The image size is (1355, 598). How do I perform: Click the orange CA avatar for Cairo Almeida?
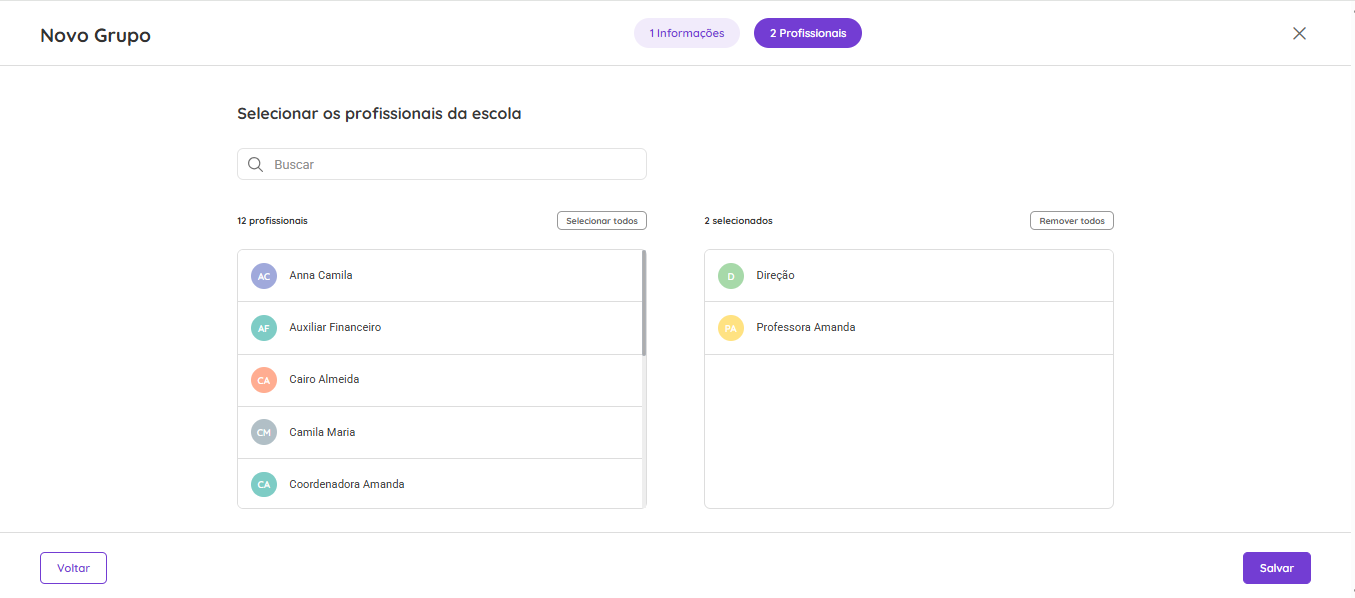coord(264,380)
